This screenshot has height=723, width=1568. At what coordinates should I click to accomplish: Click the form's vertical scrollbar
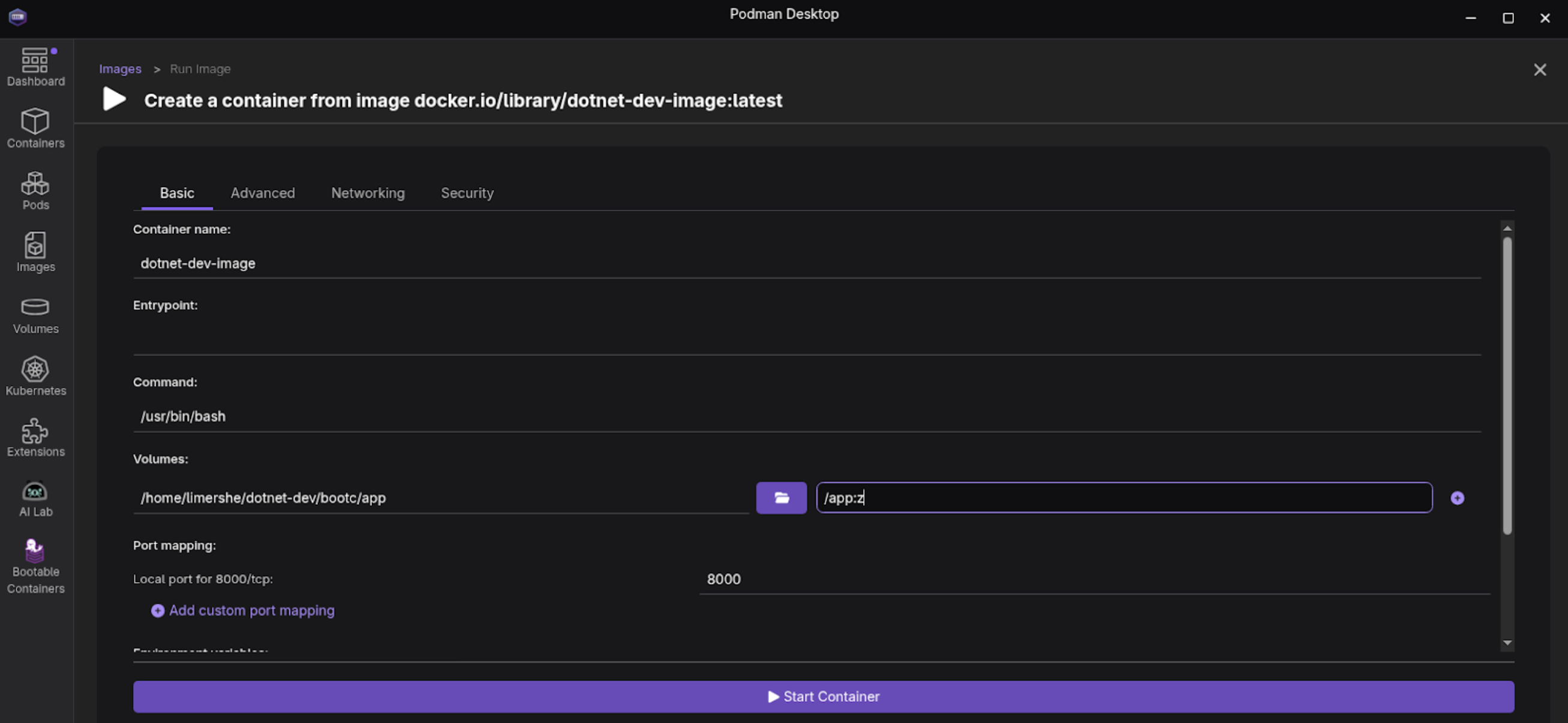point(1507,385)
